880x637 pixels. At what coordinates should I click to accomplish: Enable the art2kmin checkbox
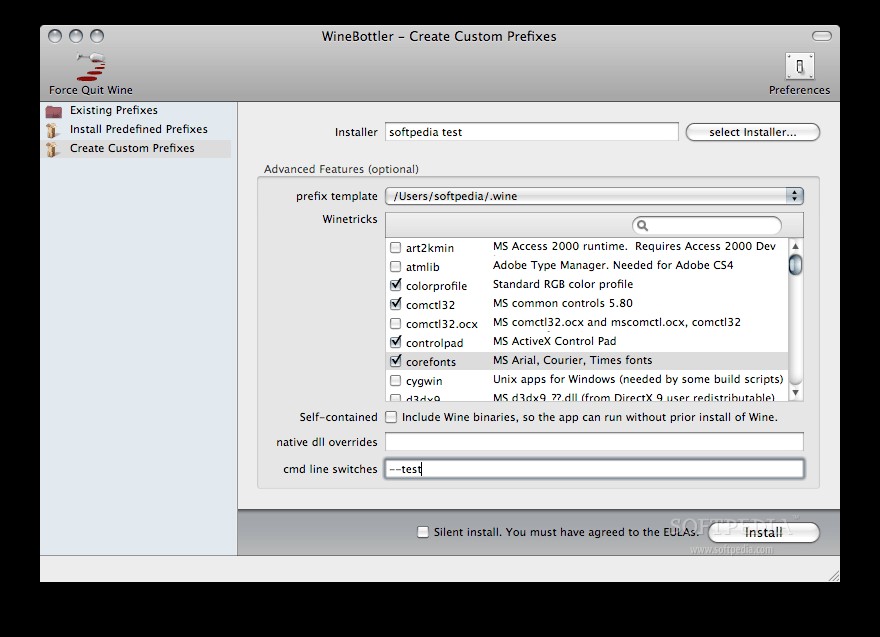pos(396,248)
